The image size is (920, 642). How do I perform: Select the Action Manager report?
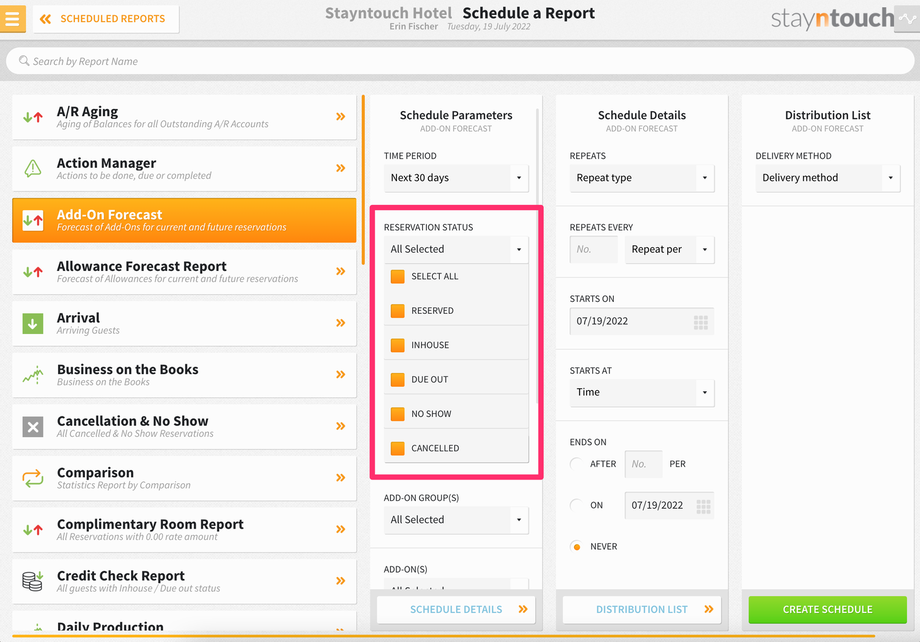pyautogui.click(x=184, y=168)
